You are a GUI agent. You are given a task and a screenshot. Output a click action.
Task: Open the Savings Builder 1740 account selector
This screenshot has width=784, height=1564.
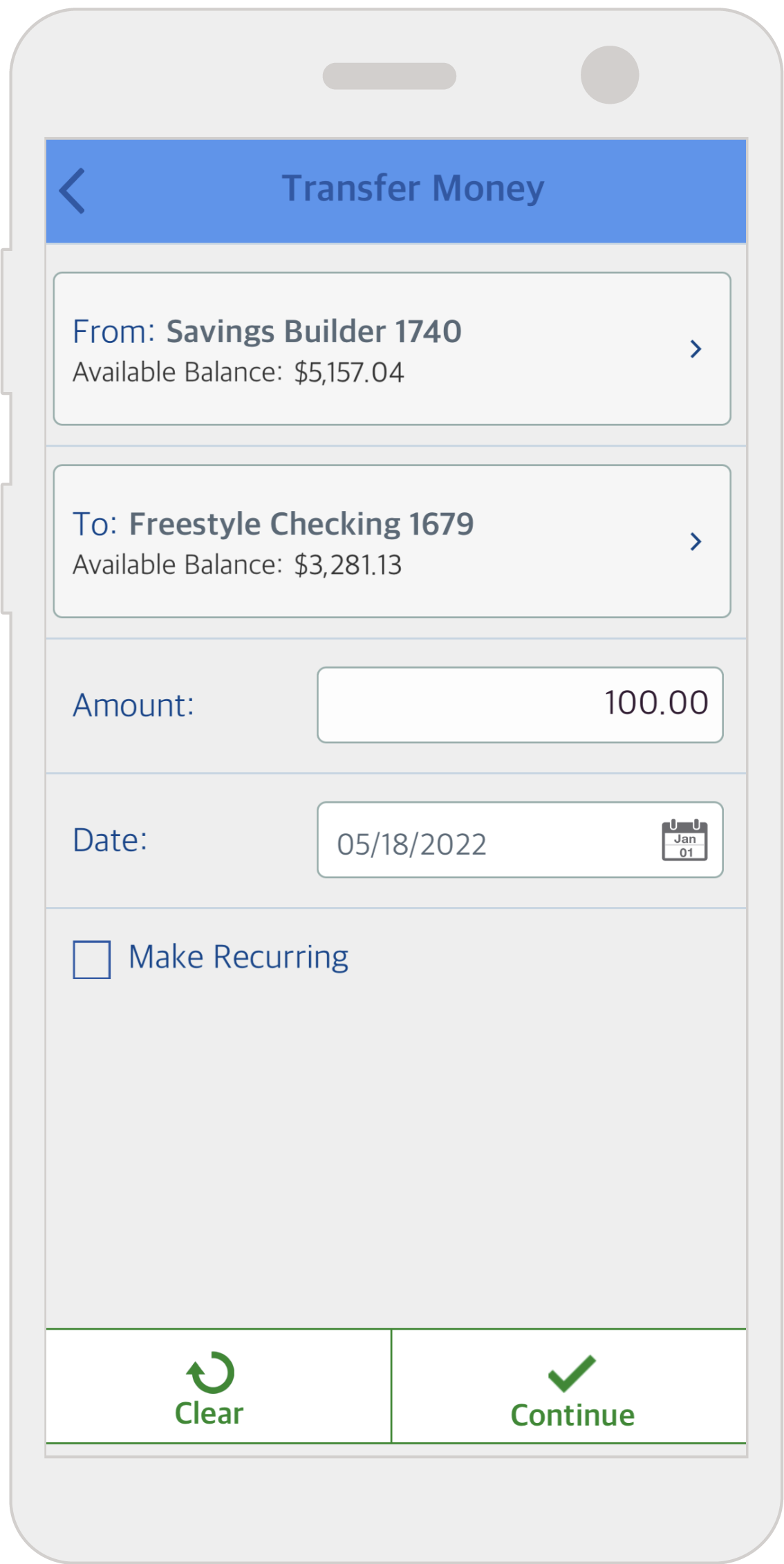click(314, 332)
